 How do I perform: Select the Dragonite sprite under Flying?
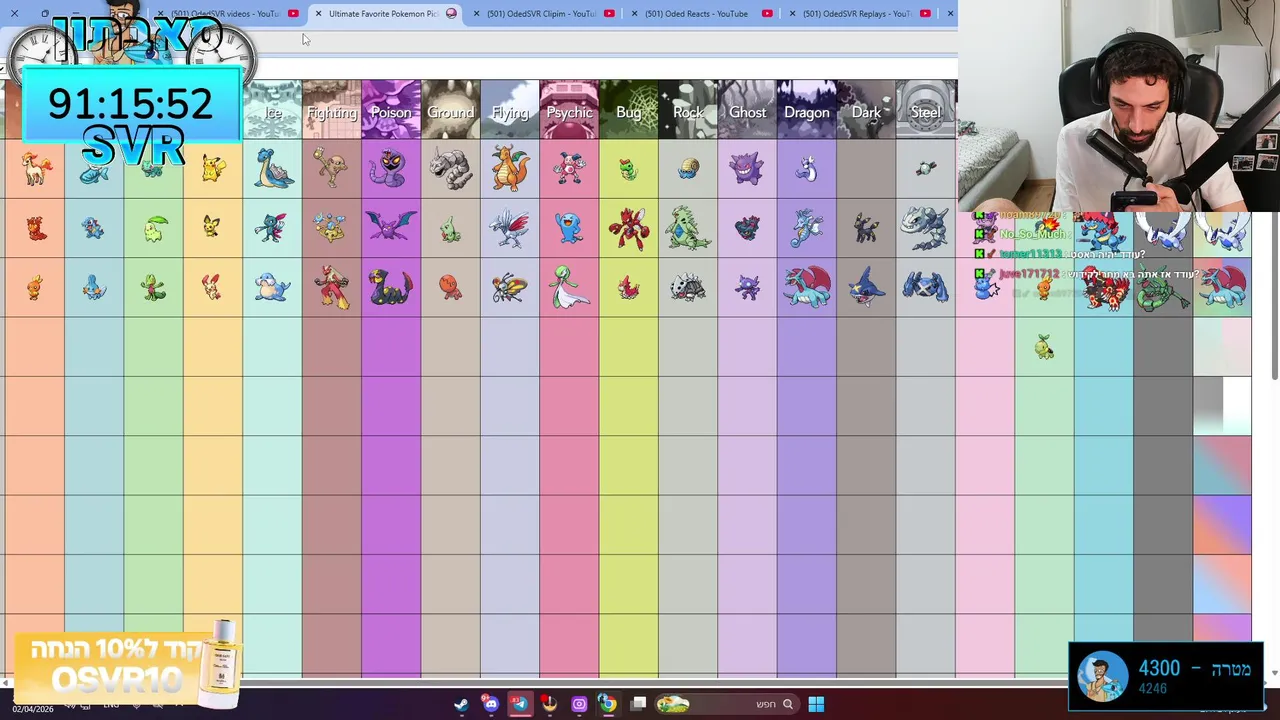coord(510,169)
